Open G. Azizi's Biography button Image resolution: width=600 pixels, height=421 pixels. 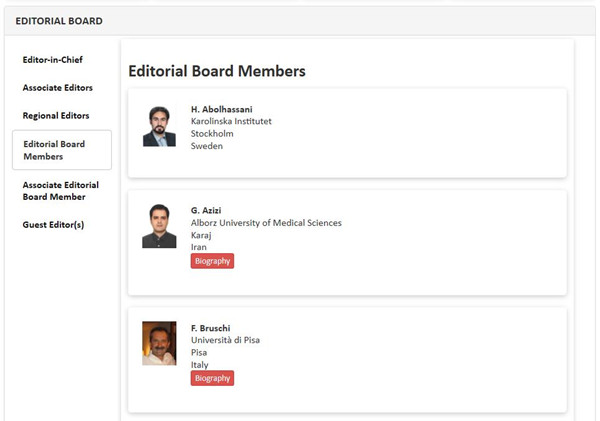[212, 261]
